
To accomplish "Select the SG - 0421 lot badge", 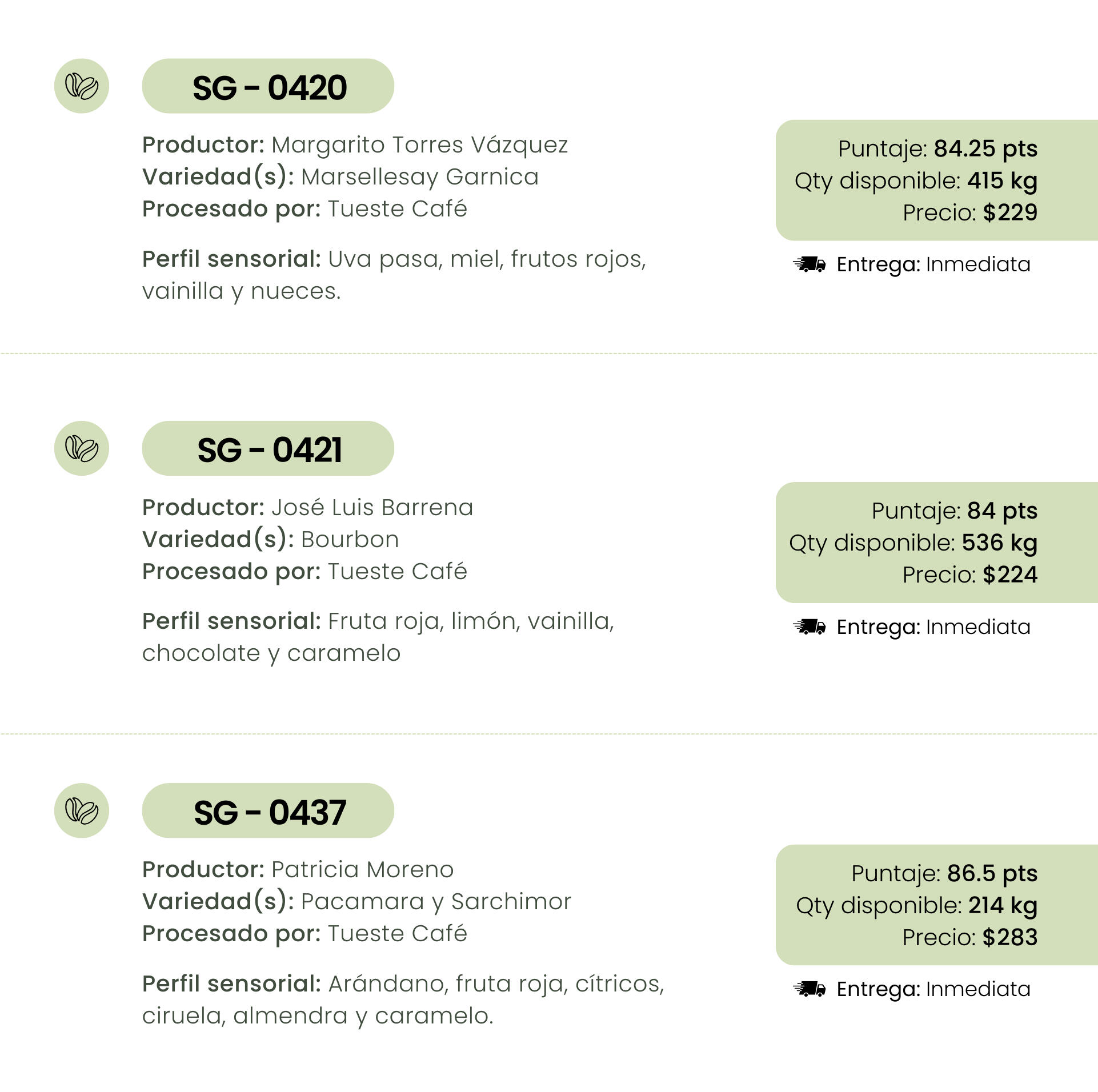I will click(x=268, y=448).
